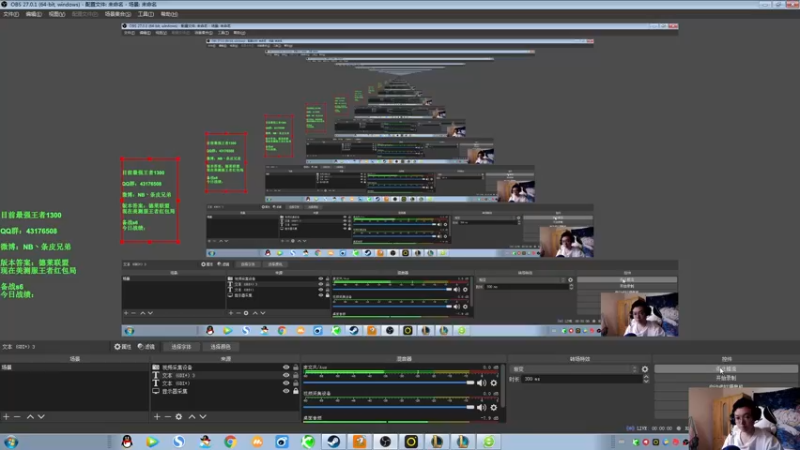Mute the microphone channel speaker icon
The height and width of the screenshot is (450, 800).
click(x=481, y=383)
